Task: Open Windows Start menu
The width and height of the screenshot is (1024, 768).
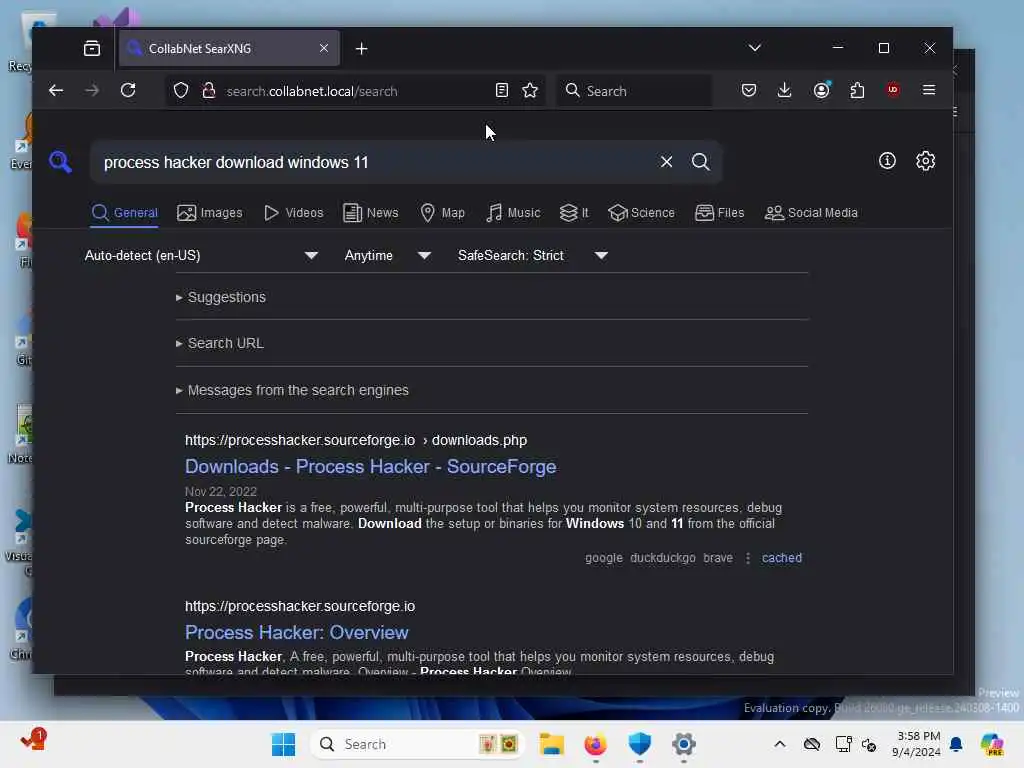Action: tap(283, 744)
